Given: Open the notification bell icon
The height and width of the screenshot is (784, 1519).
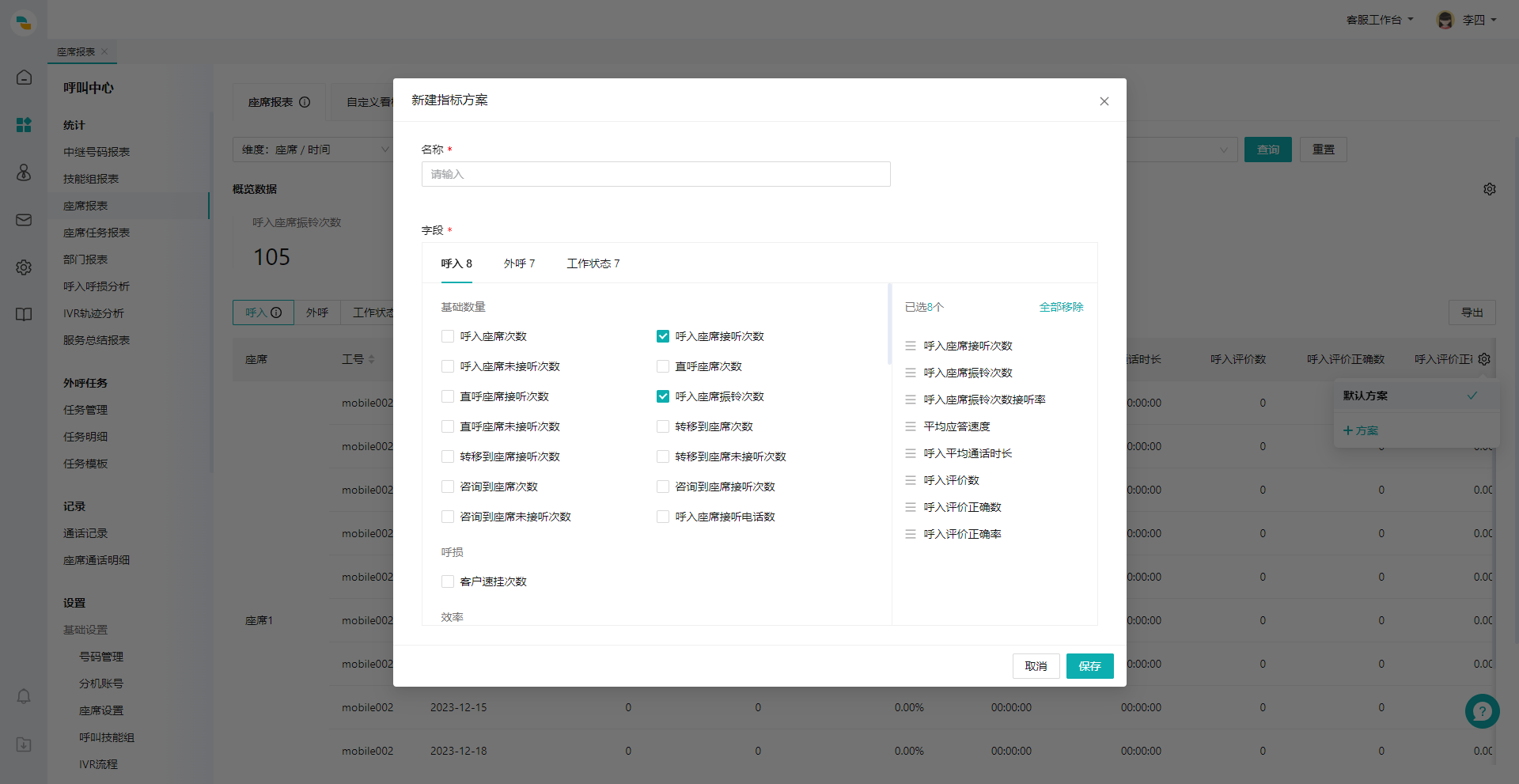Looking at the screenshot, I should (24, 696).
